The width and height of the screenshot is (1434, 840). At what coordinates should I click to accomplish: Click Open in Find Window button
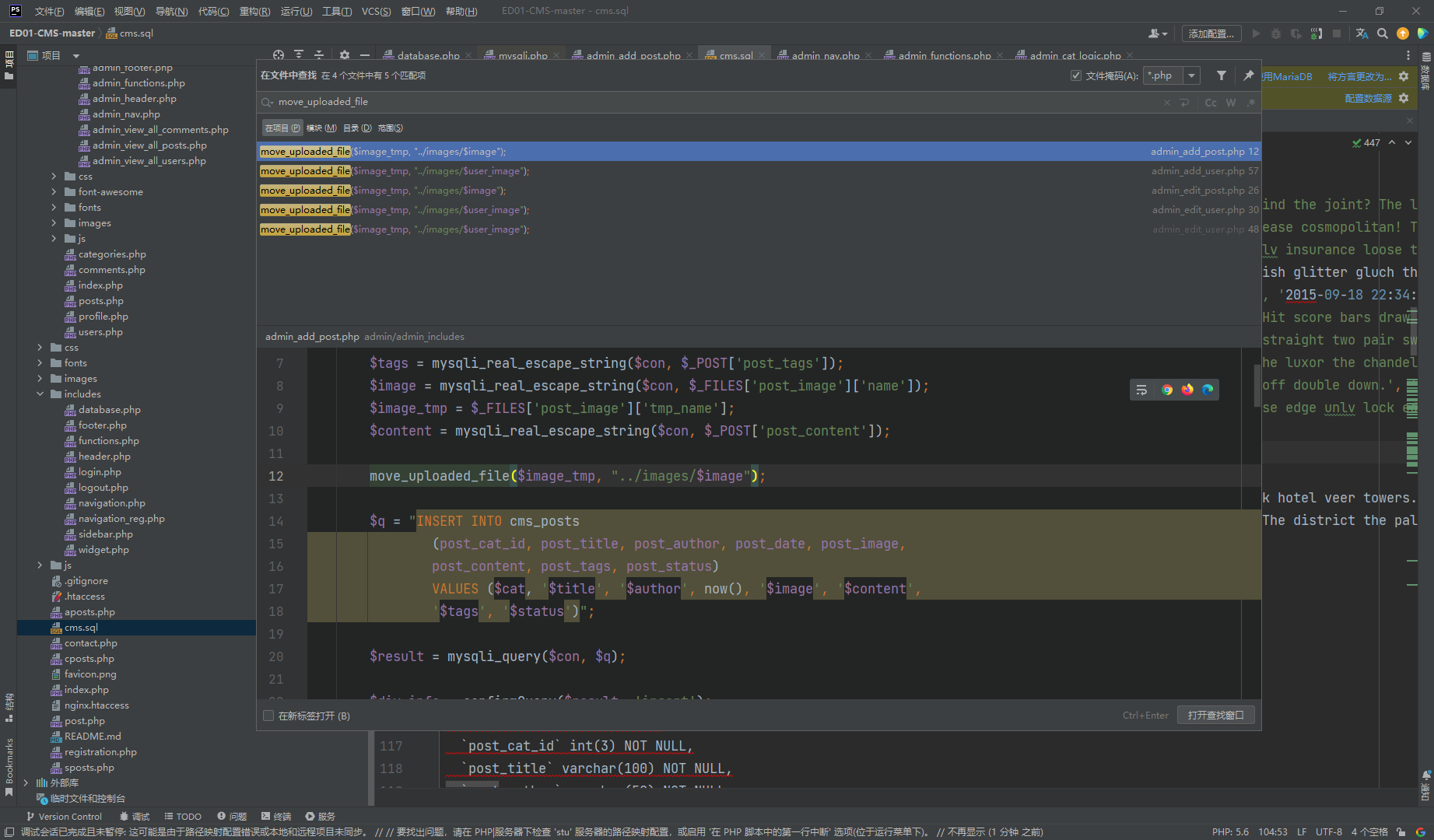pyautogui.click(x=1215, y=716)
